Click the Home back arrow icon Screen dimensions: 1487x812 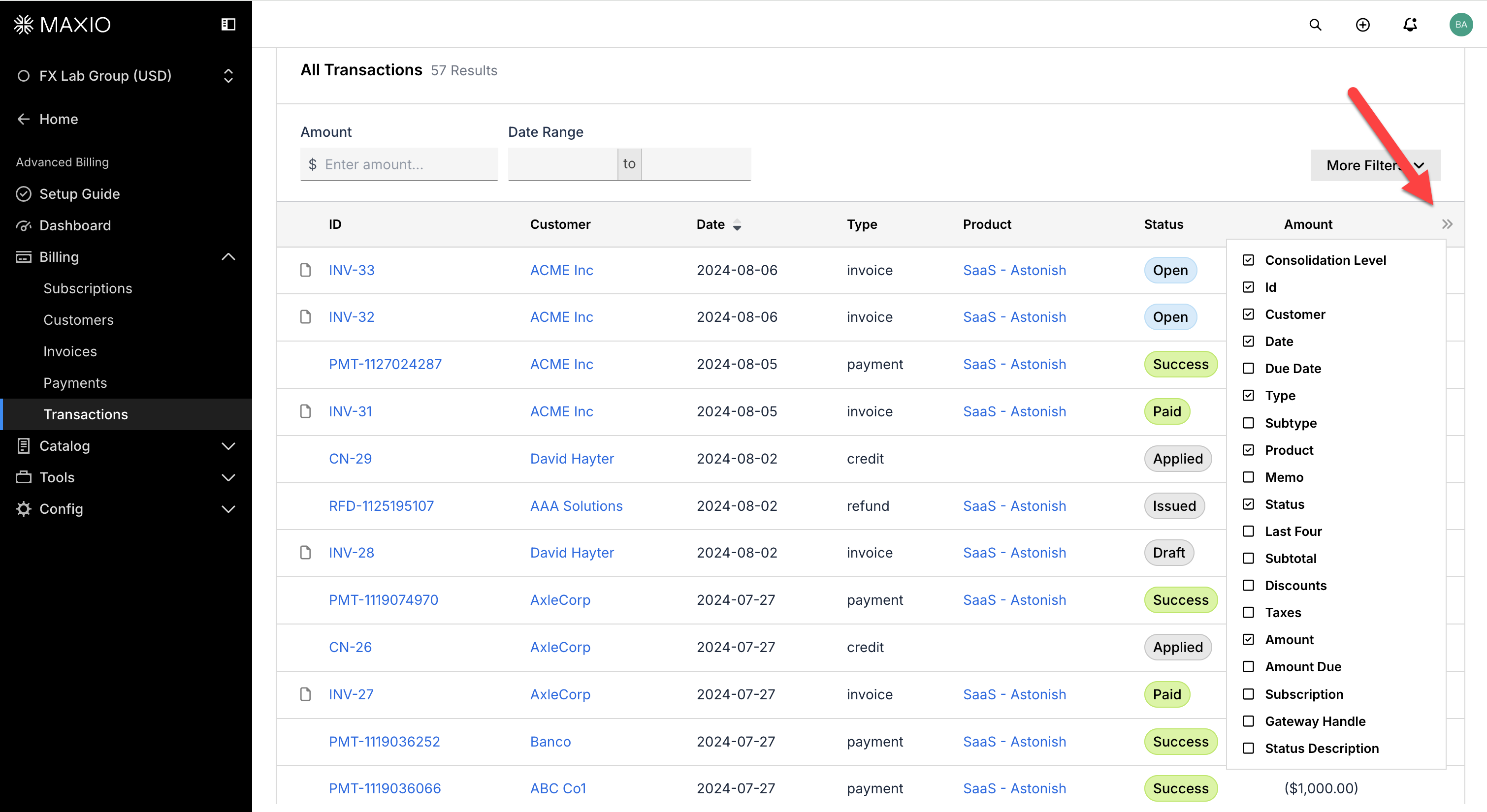24,119
